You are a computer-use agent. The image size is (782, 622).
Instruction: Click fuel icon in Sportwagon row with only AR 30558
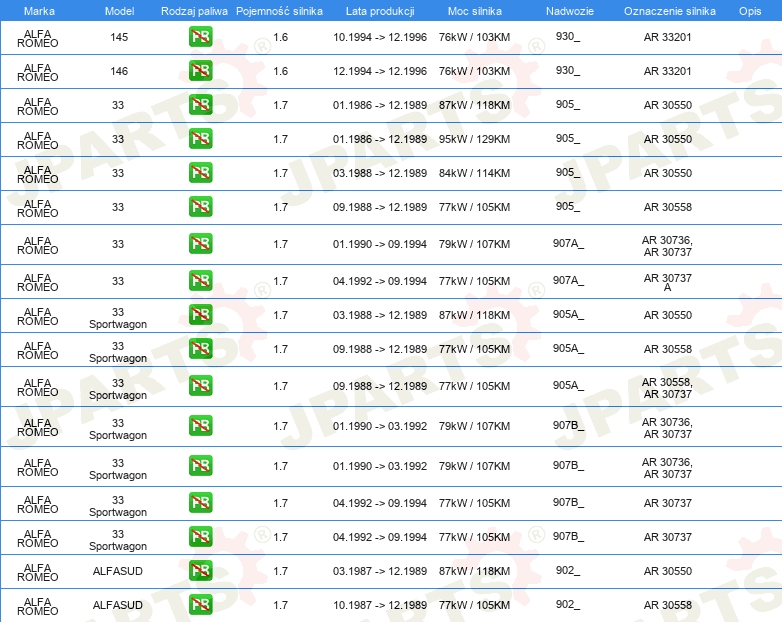pos(200,349)
